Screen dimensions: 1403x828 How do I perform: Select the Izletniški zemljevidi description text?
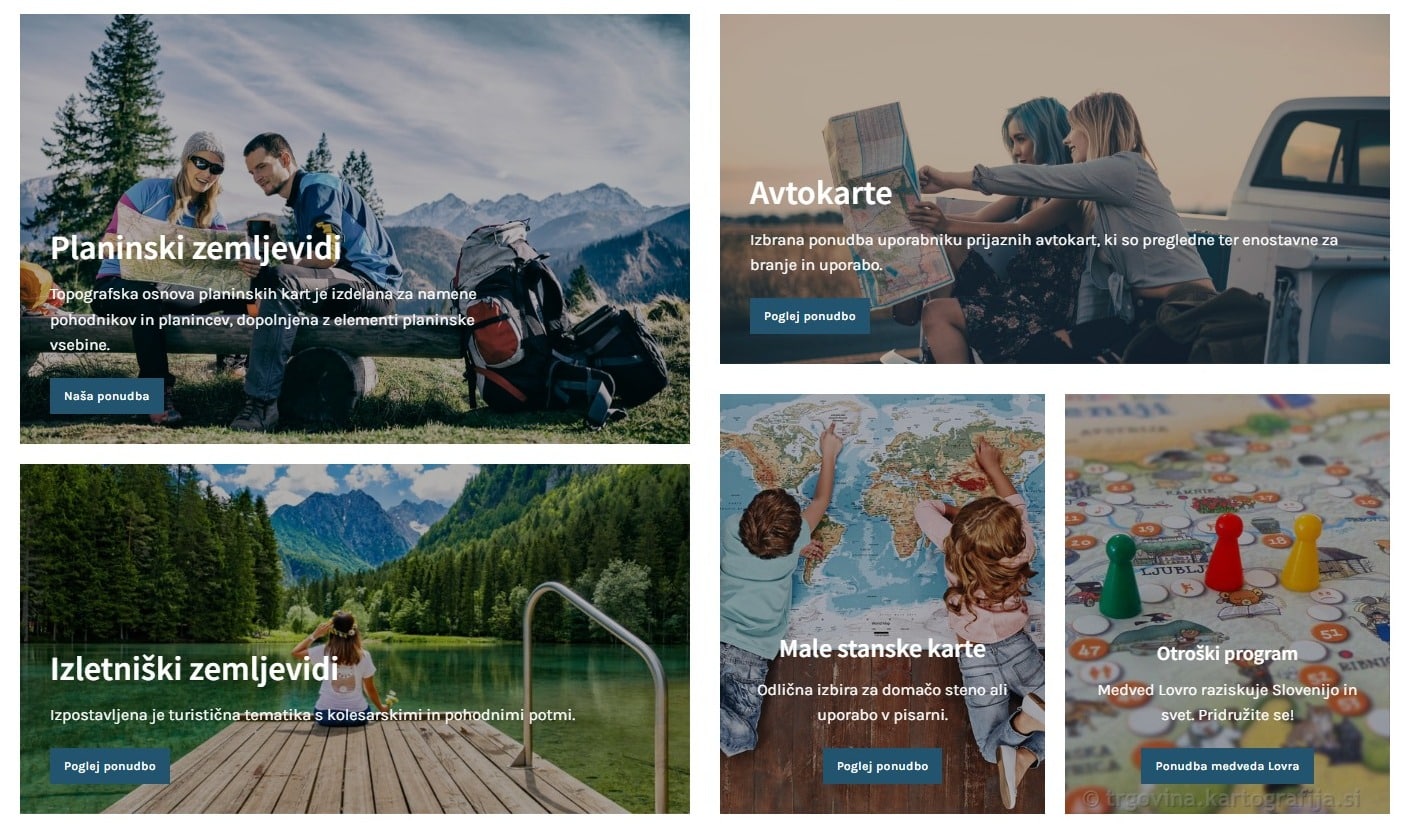point(313,715)
